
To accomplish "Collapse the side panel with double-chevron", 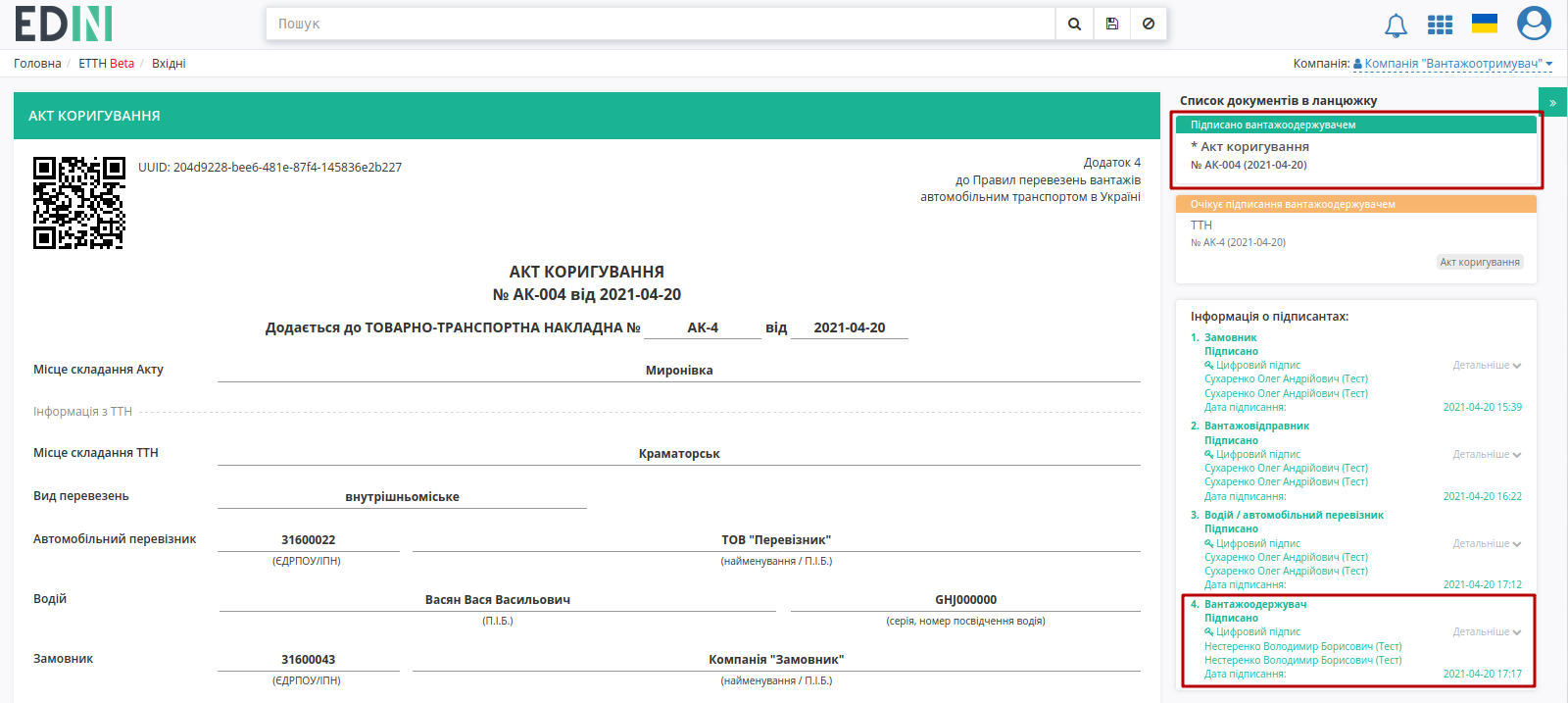I will click(x=1552, y=102).
